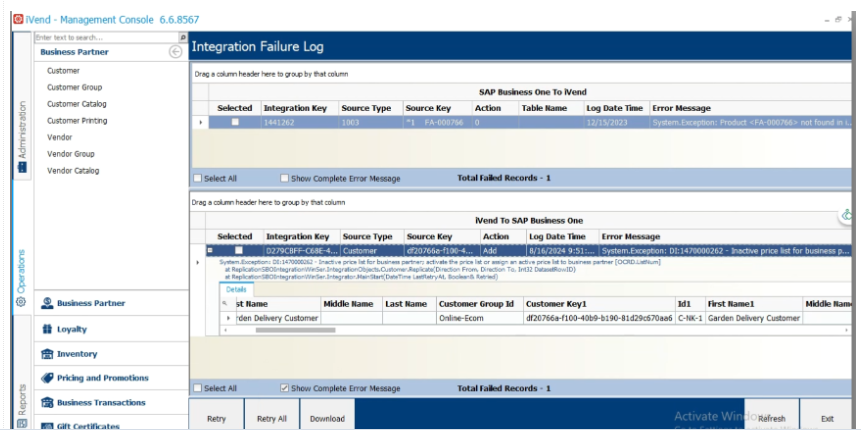Click the Details grid filter search icon
Screen dimensions: 861x436
click(x=225, y=304)
